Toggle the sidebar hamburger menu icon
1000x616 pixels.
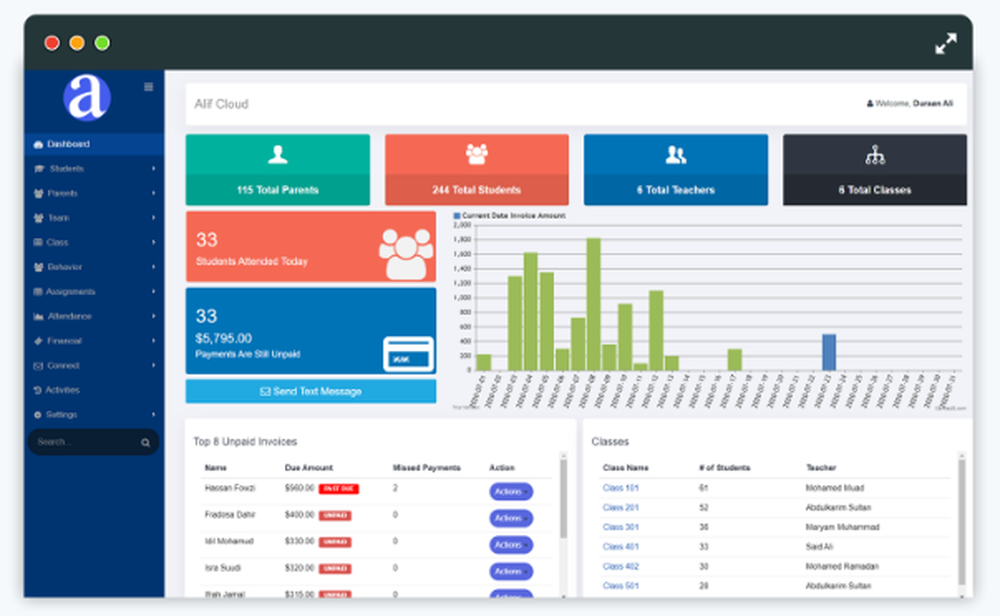149,87
